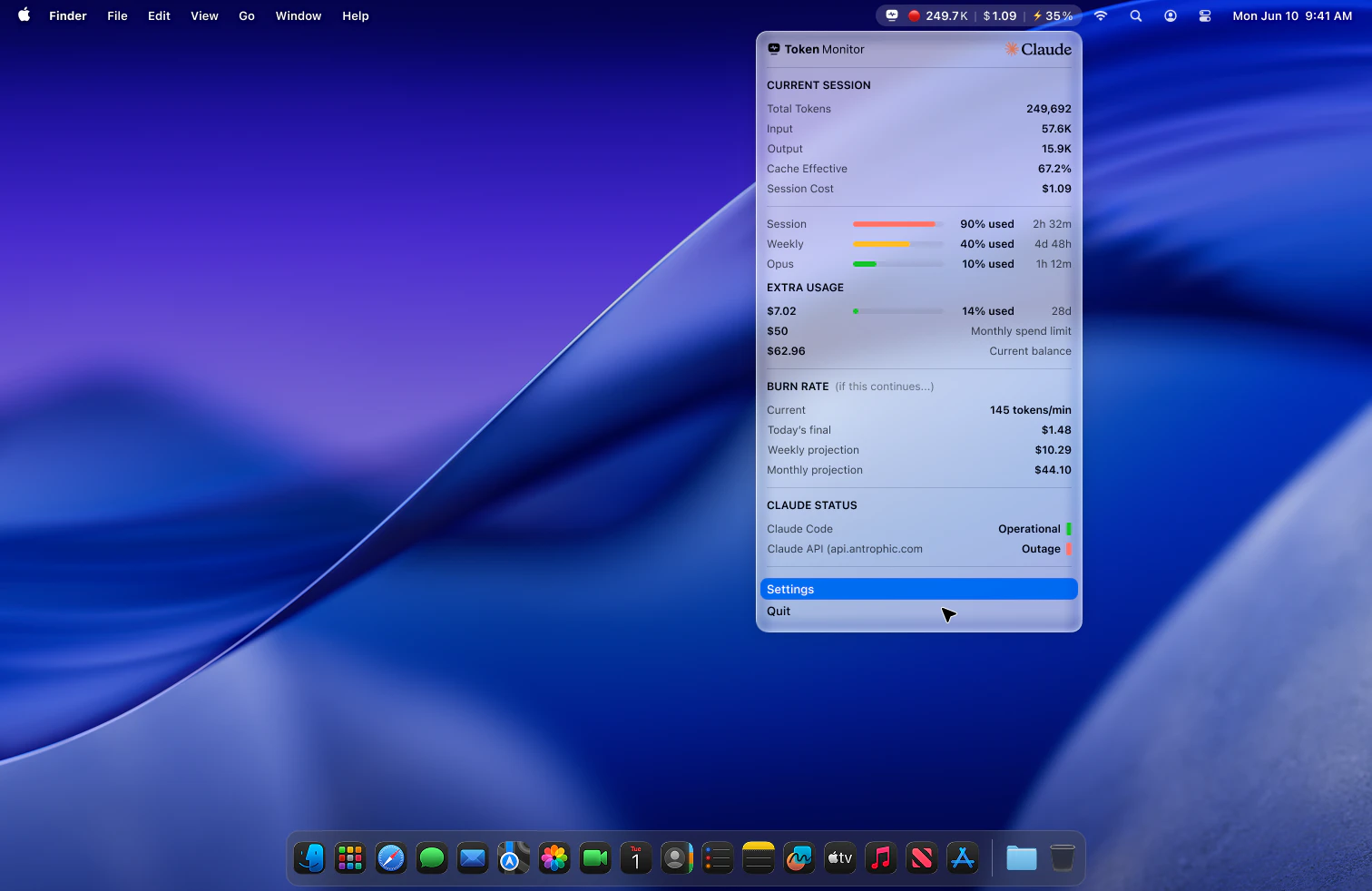Open Control Center from menu bar
Screen dimensions: 1372x891
tap(1205, 15)
